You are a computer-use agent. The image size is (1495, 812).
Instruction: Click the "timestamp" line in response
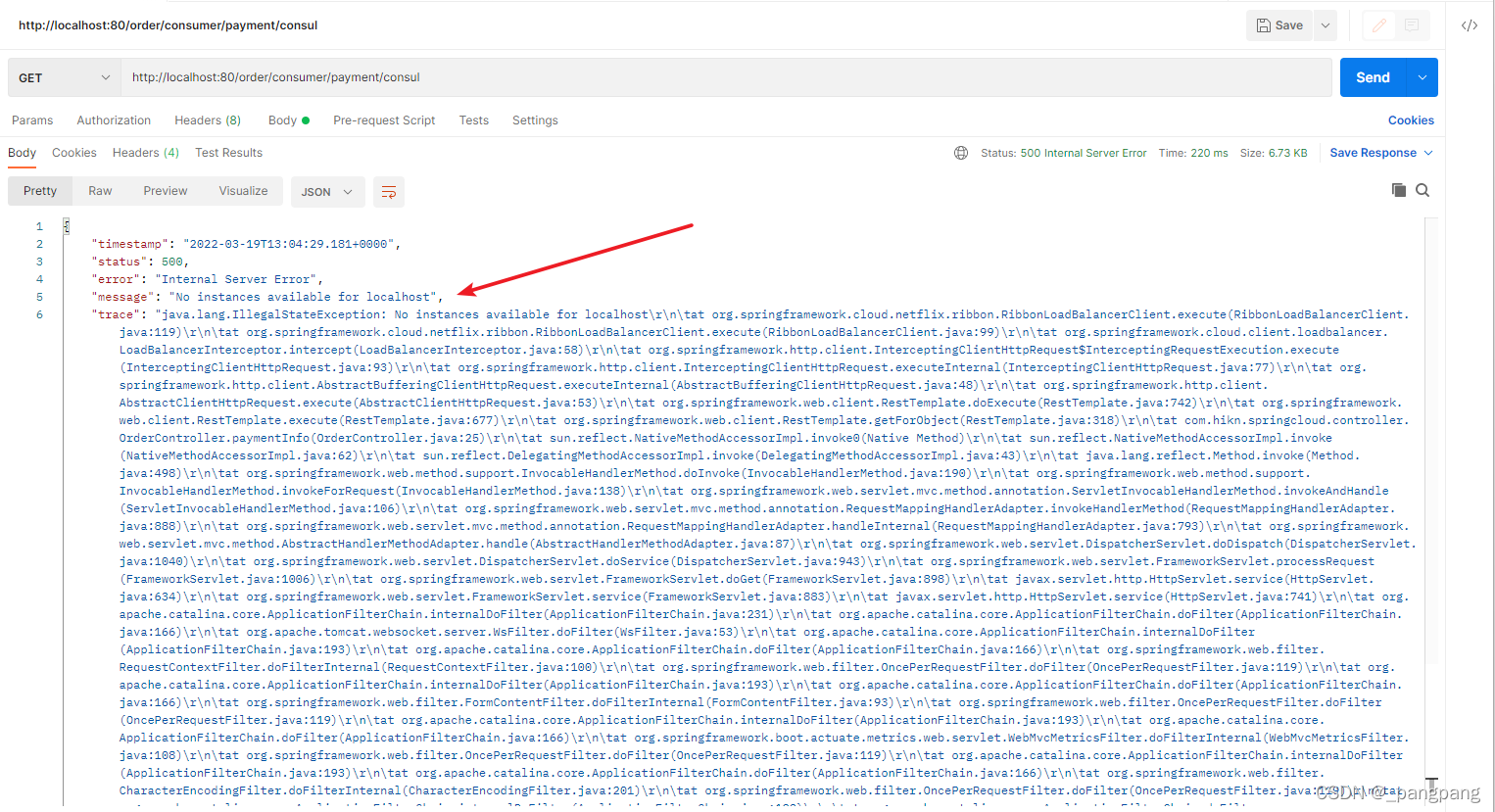pos(246,244)
